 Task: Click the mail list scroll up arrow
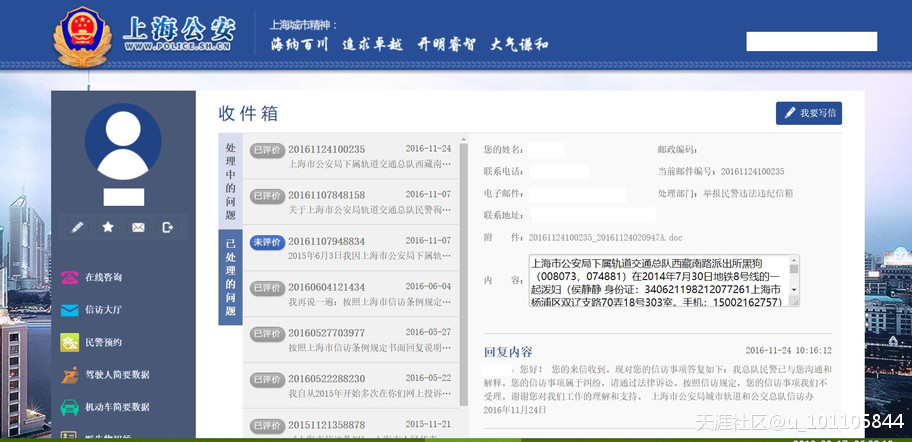pos(464,139)
